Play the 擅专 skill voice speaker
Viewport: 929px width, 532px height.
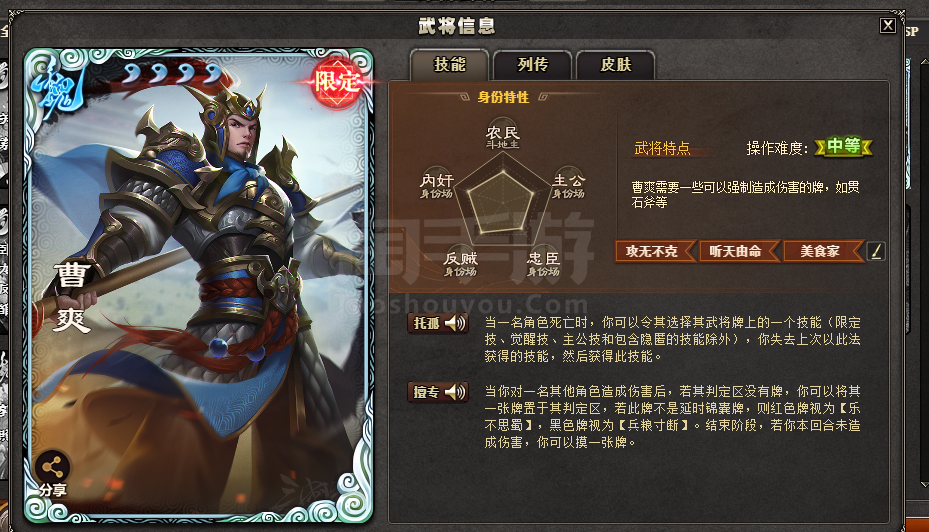455,392
